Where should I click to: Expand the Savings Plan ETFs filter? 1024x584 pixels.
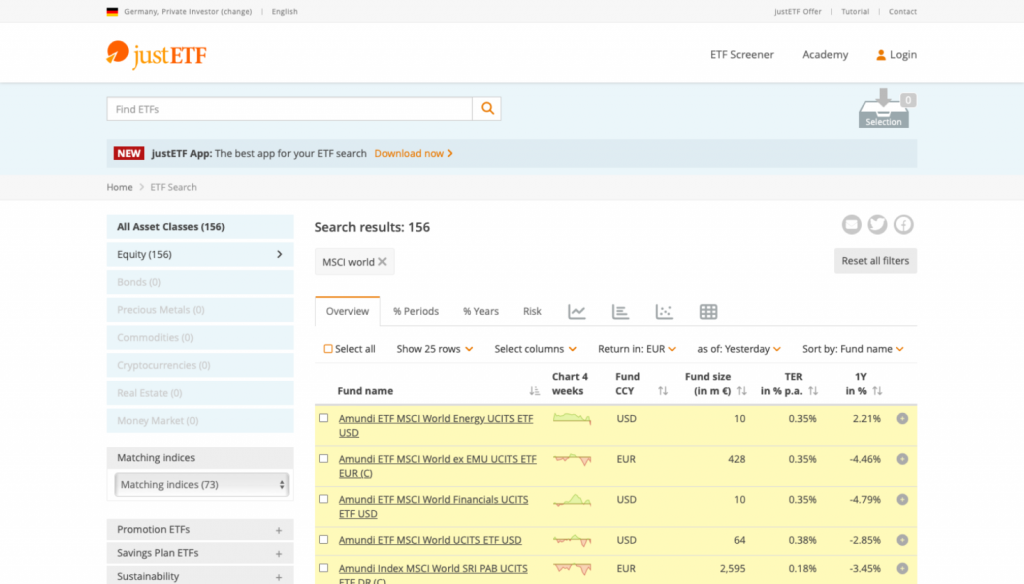[x=200, y=553]
